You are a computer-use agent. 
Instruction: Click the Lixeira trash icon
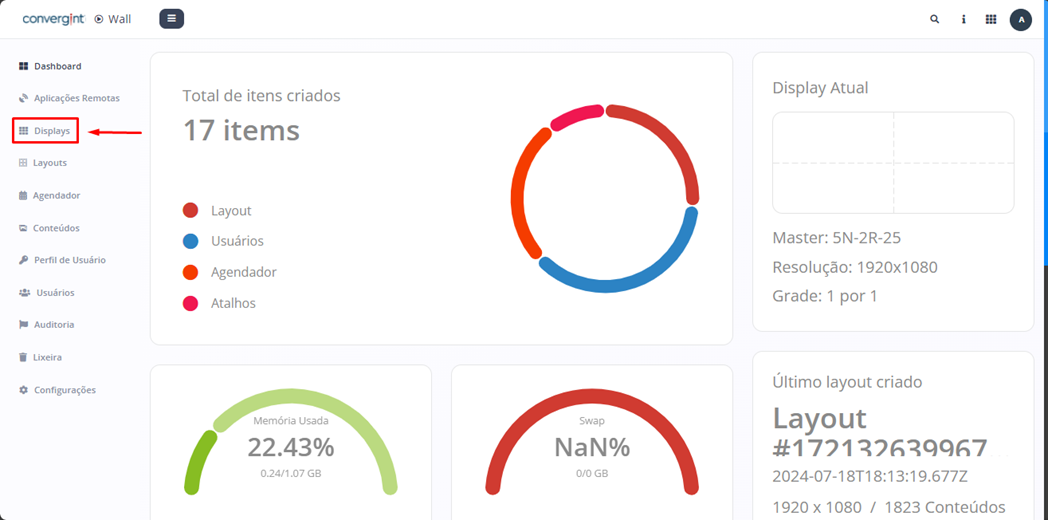coord(24,357)
